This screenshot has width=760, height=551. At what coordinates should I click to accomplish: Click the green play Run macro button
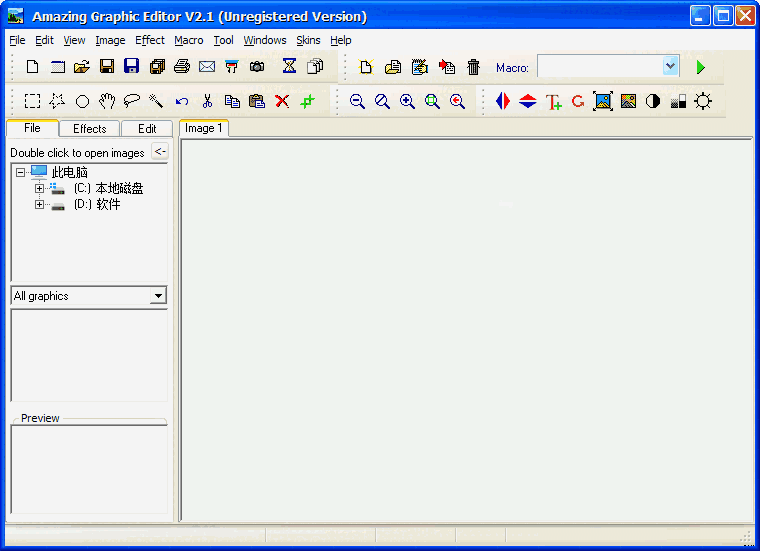700,67
